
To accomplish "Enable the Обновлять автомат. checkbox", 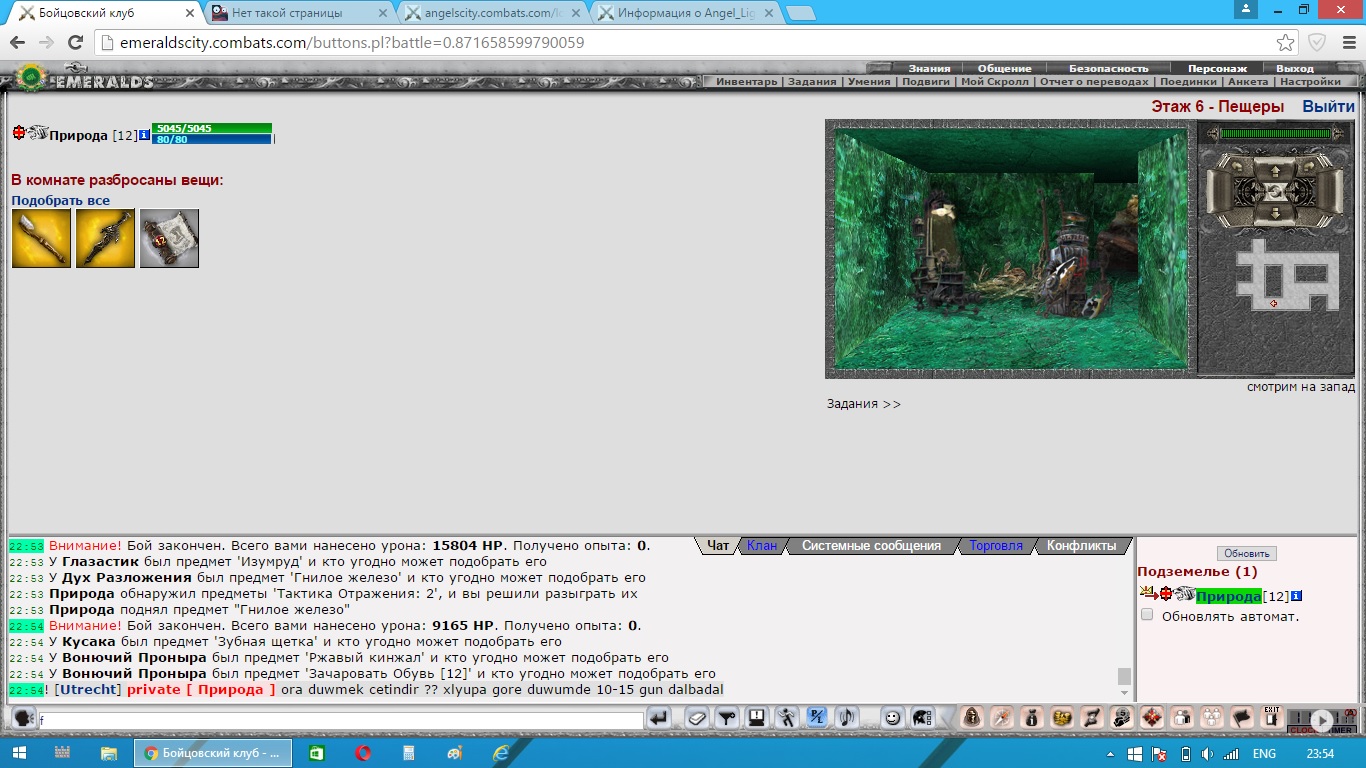I will pyautogui.click(x=1147, y=615).
